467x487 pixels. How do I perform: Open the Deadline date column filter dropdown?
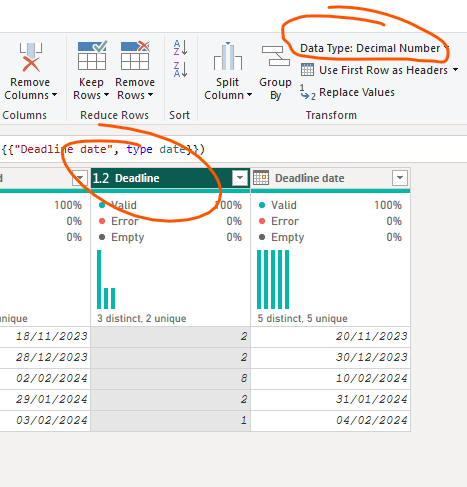(x=400, y=178)
